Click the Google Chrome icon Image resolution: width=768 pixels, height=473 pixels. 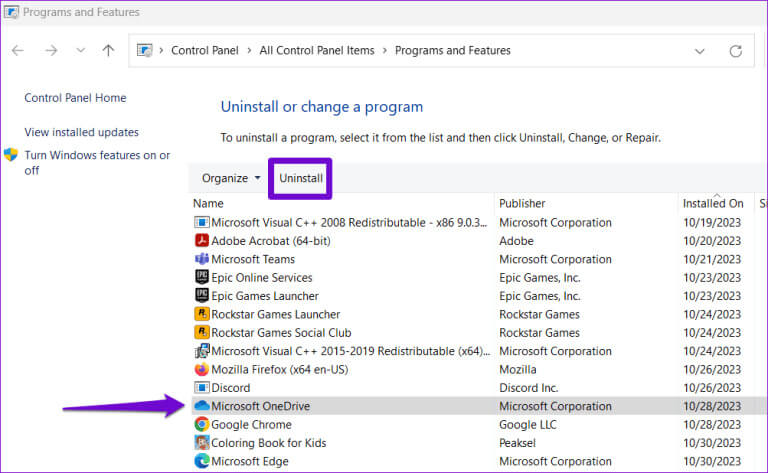(201, 424)
